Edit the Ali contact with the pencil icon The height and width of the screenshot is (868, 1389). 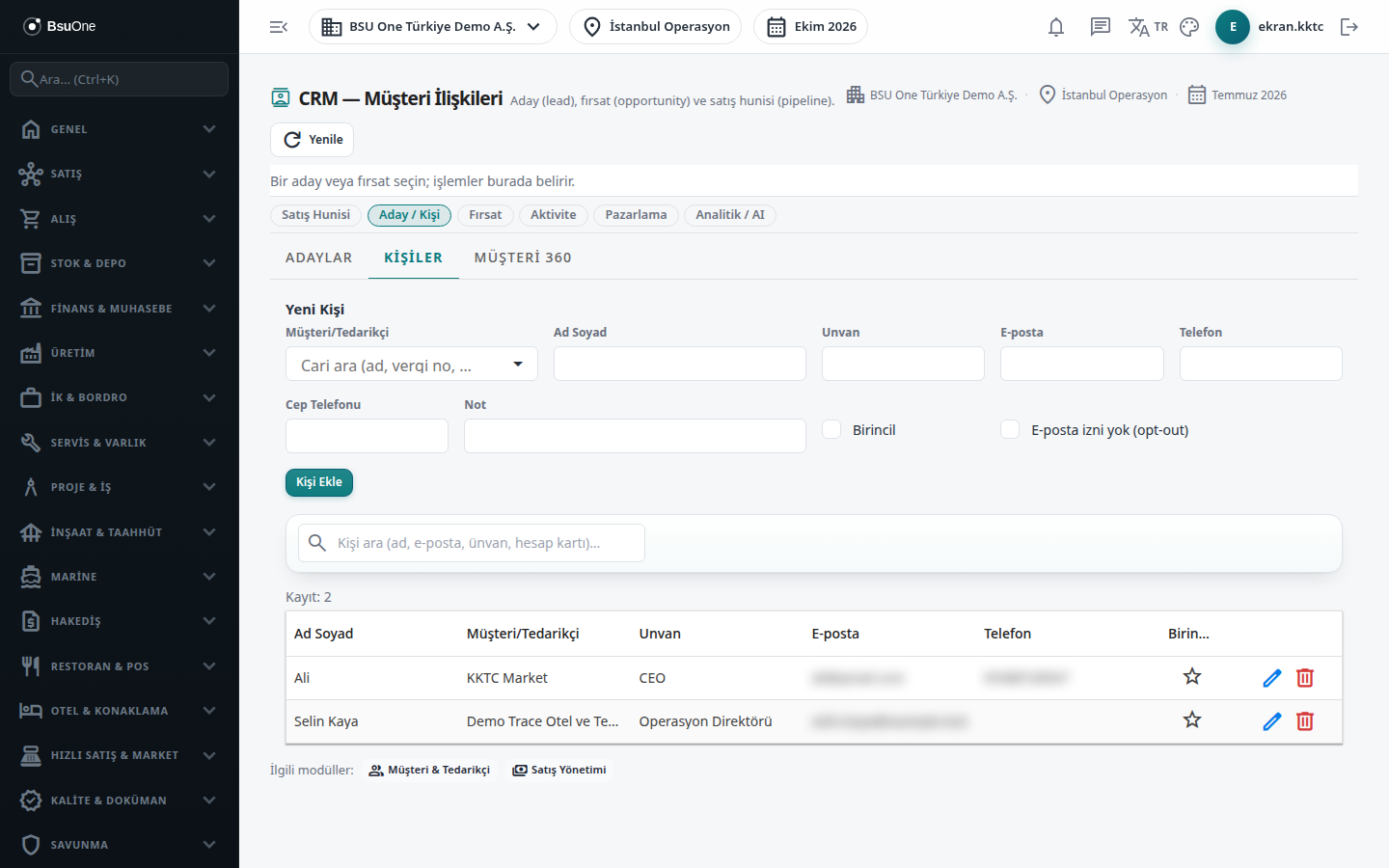pos(1272,678)
